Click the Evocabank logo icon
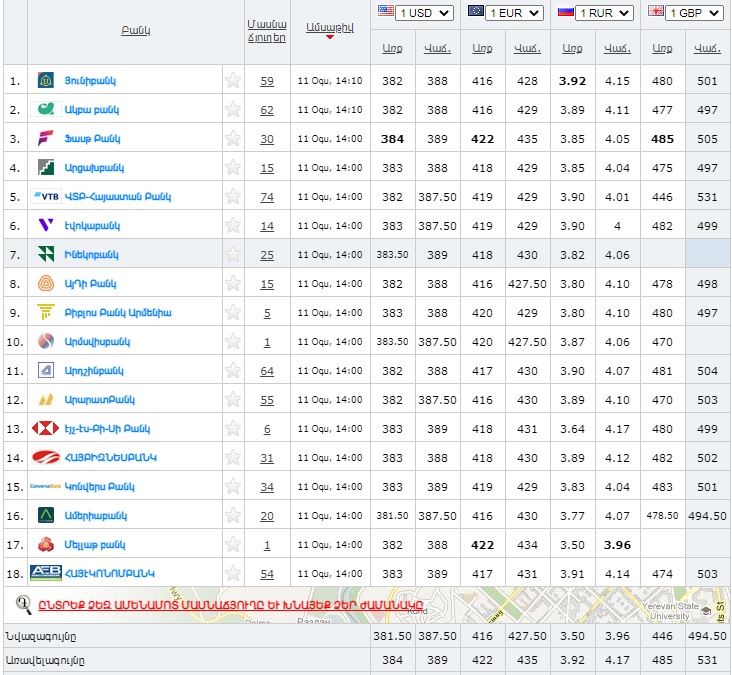This screenshot has height=675, width=732. coord(45,225)
